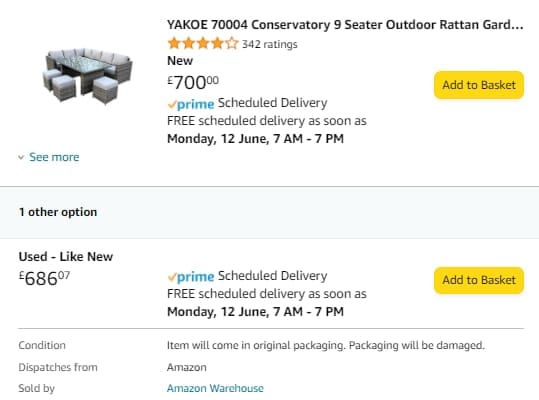Click the rattan garden furniture product thumbnail

pos(88,76)
